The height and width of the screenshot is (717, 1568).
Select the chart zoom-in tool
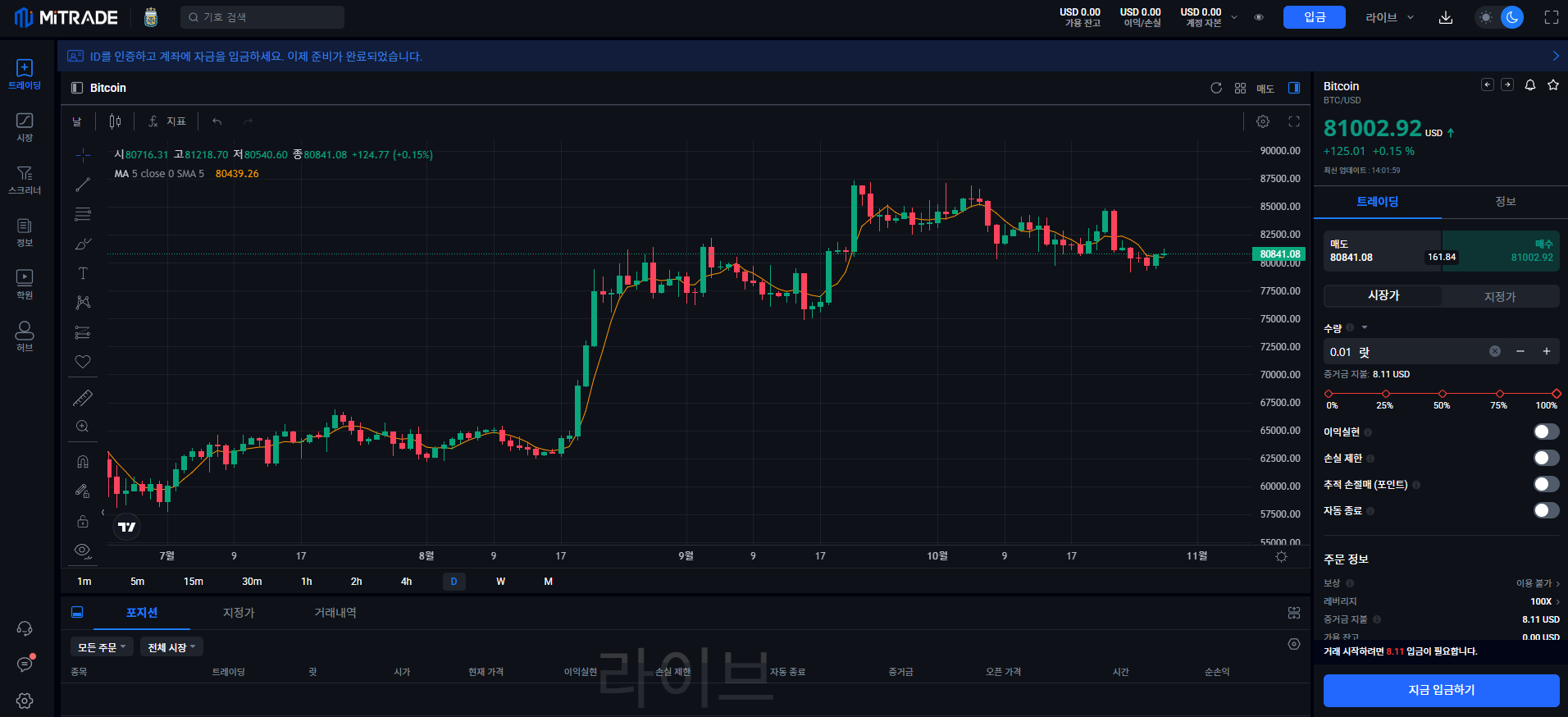(83, 427)
